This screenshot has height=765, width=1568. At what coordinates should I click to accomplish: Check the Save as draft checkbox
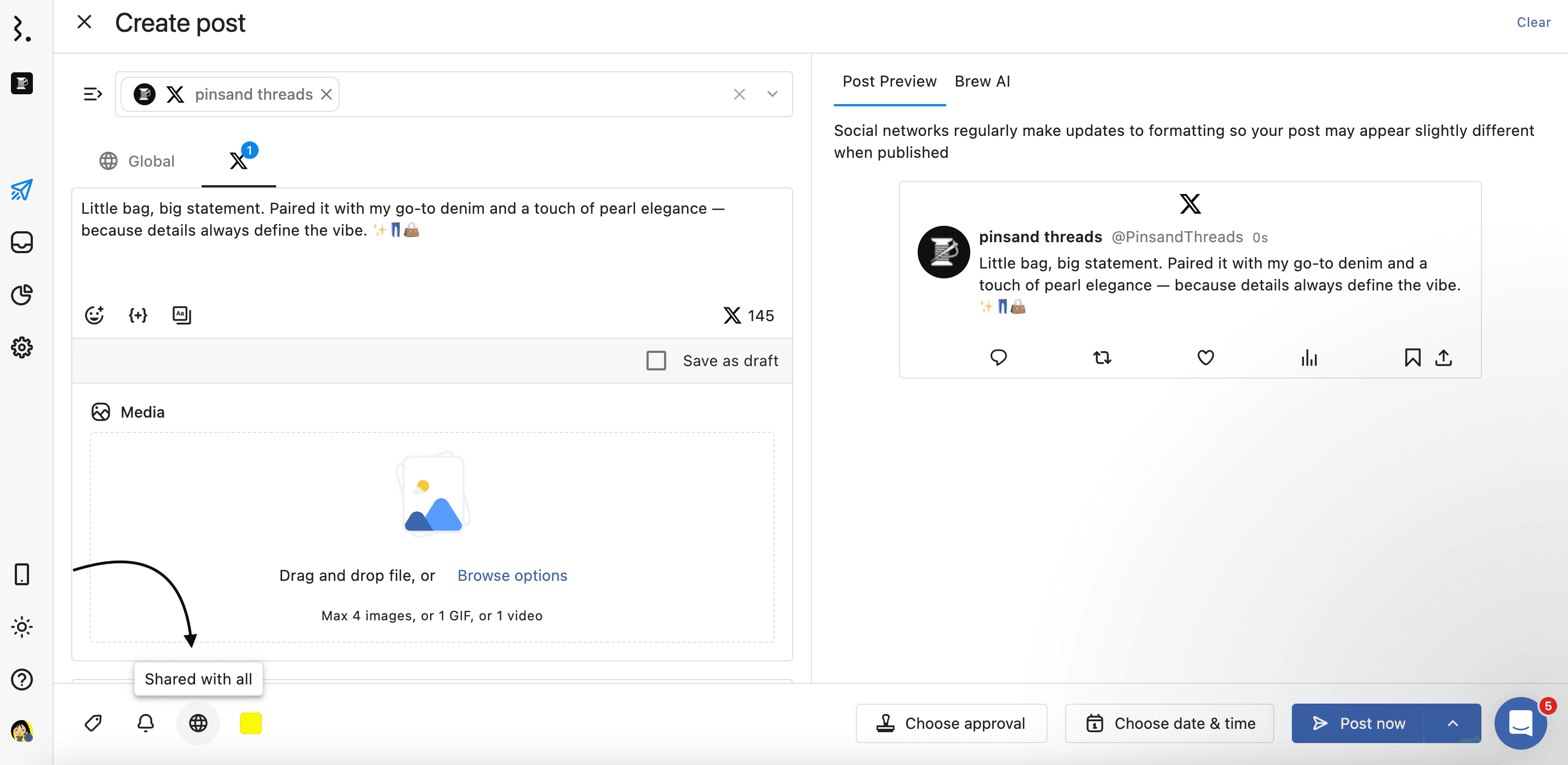[x=656, y=361]
